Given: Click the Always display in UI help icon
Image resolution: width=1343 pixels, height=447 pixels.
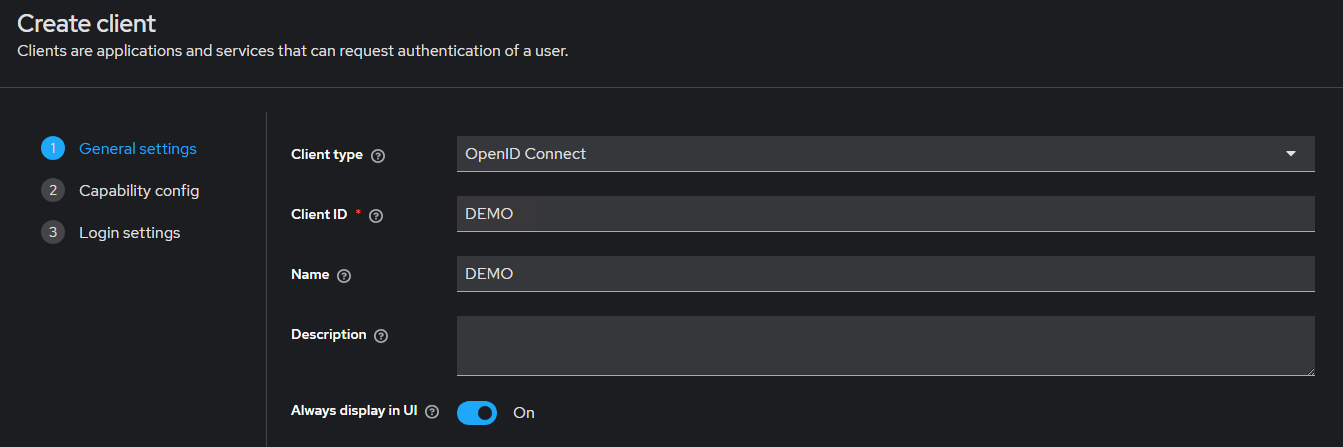Looking at the screenshot, I should click(432, 412).
